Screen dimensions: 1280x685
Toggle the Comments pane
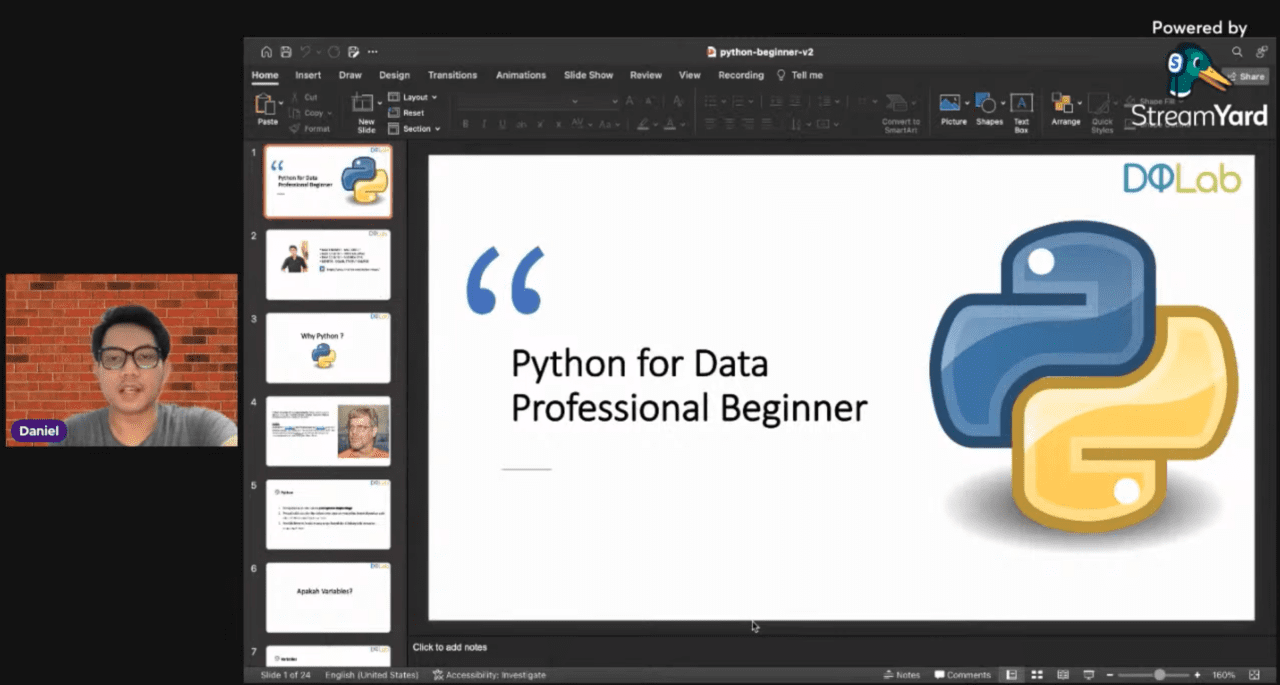957,674
